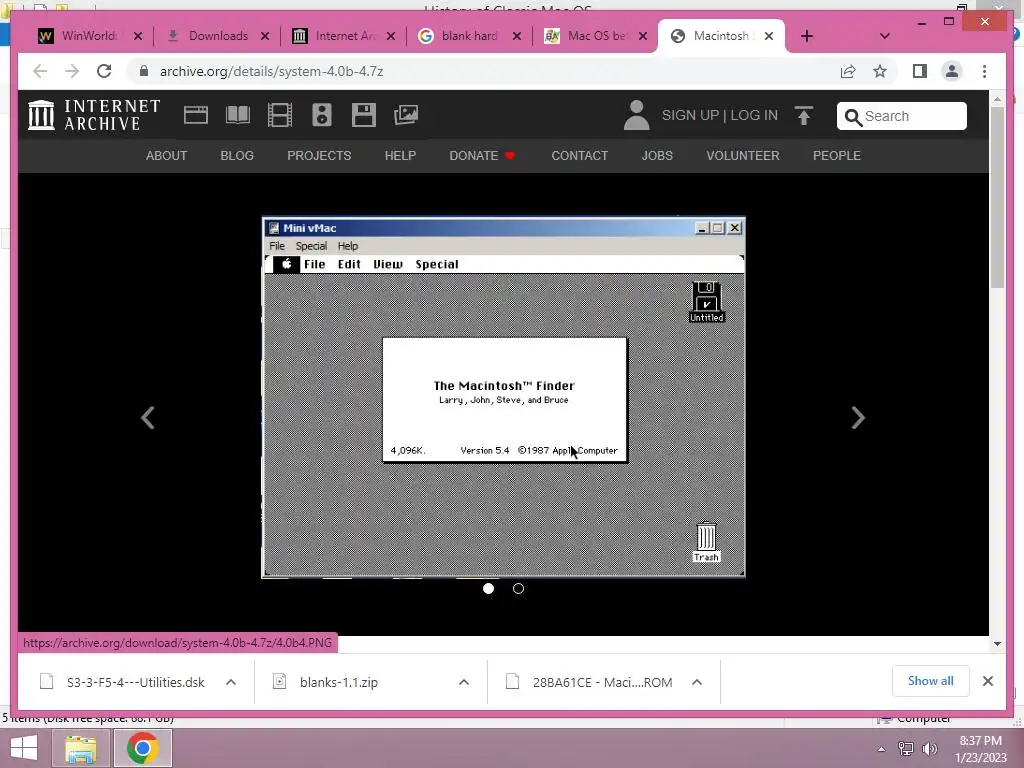This screenshot has height=768, width=1024.
Task: Expand options for blanks-1.1.zip download
Action: [x=464, y=682]
